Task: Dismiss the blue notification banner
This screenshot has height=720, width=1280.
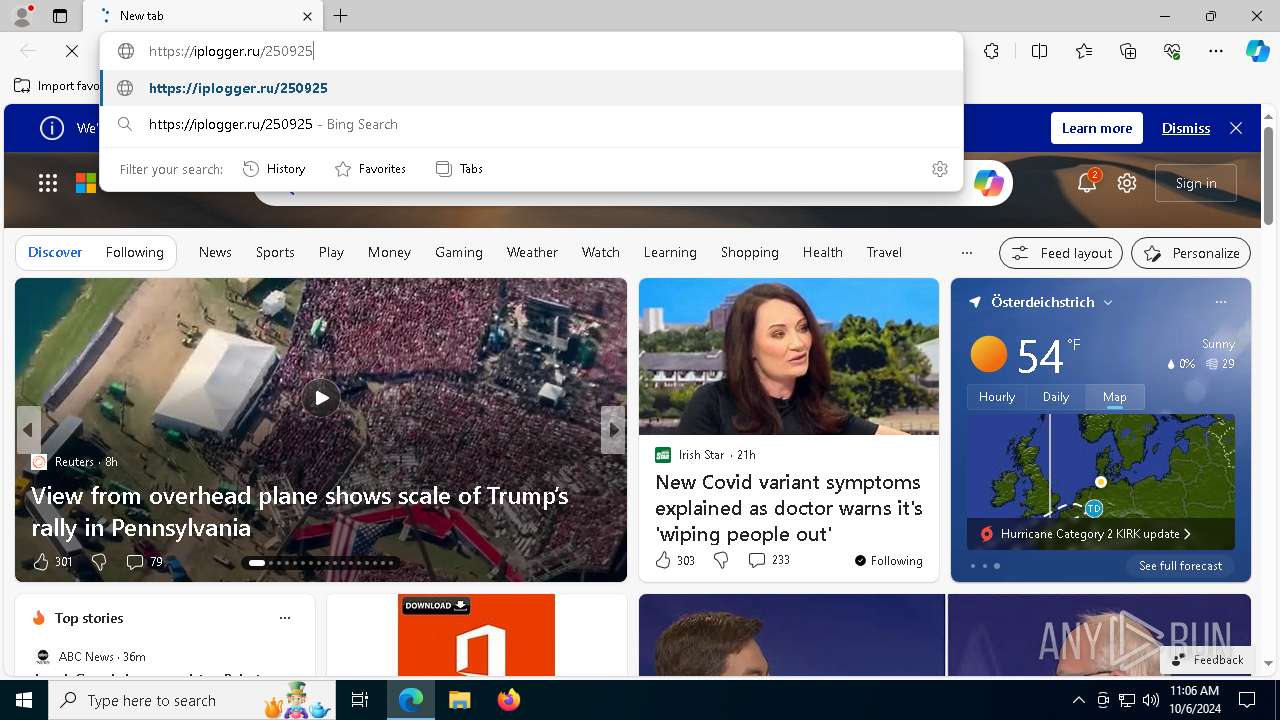Action: [x=1186, y=128]
